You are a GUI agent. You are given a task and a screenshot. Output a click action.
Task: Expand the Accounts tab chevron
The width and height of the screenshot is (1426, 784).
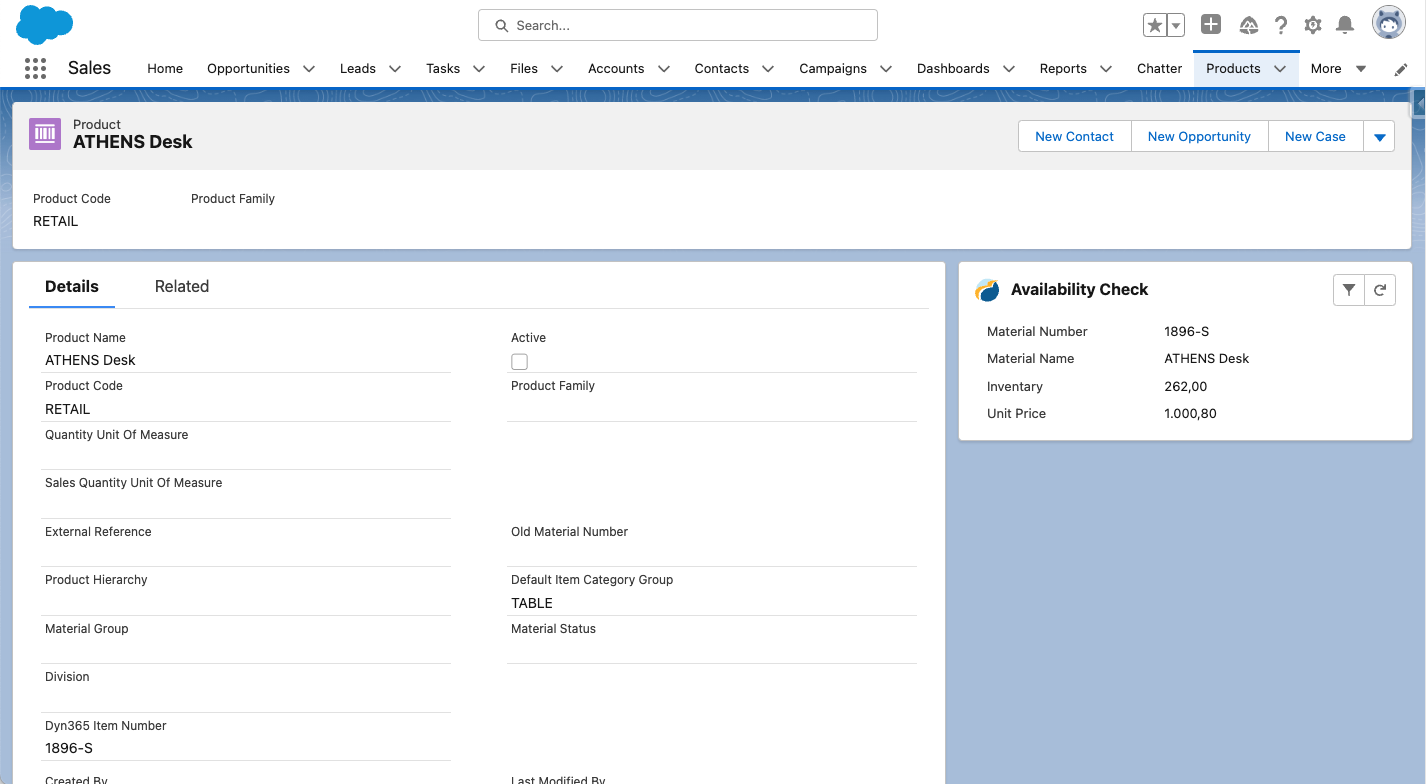(x=663, y=69)
